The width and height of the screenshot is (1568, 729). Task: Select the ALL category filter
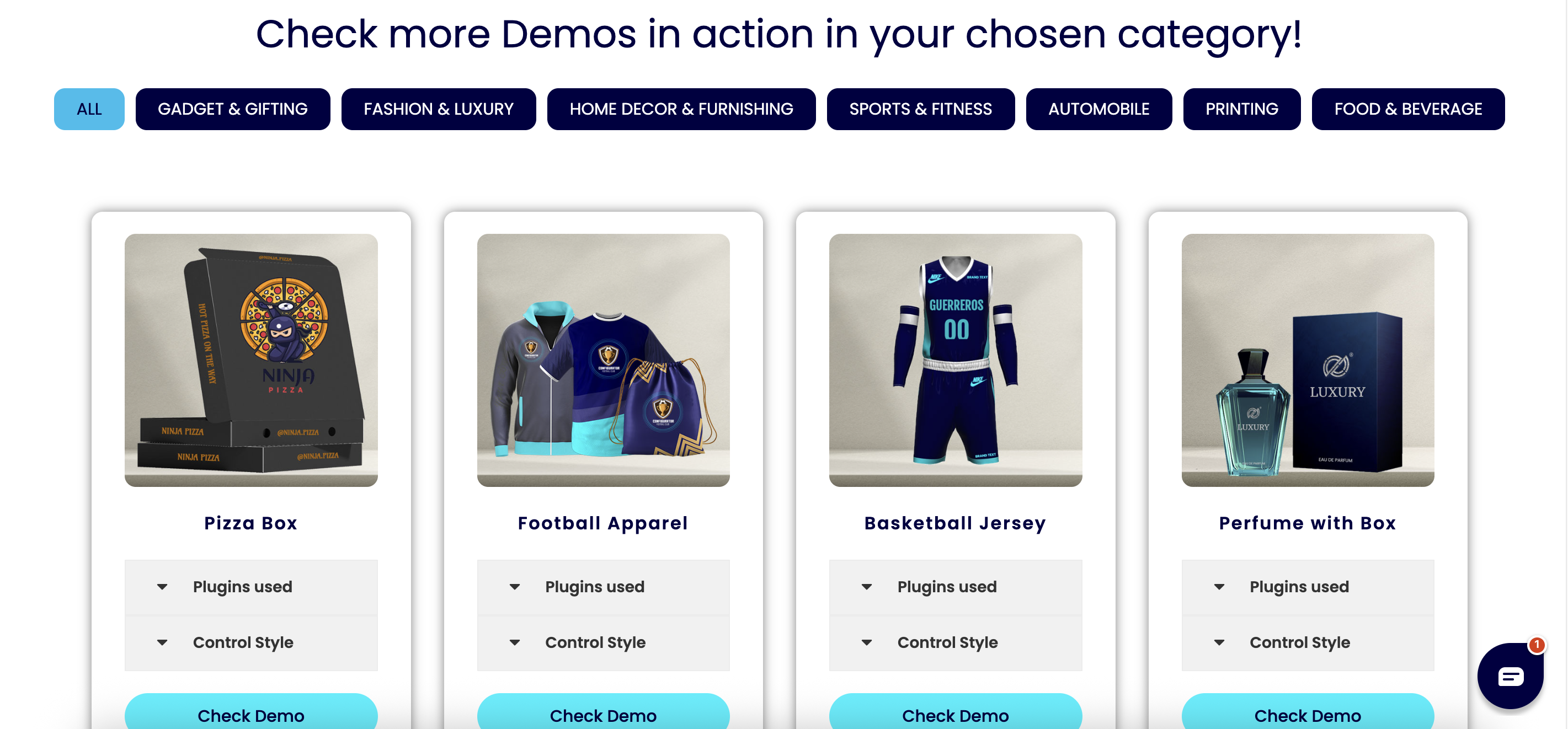click(89, 109)
